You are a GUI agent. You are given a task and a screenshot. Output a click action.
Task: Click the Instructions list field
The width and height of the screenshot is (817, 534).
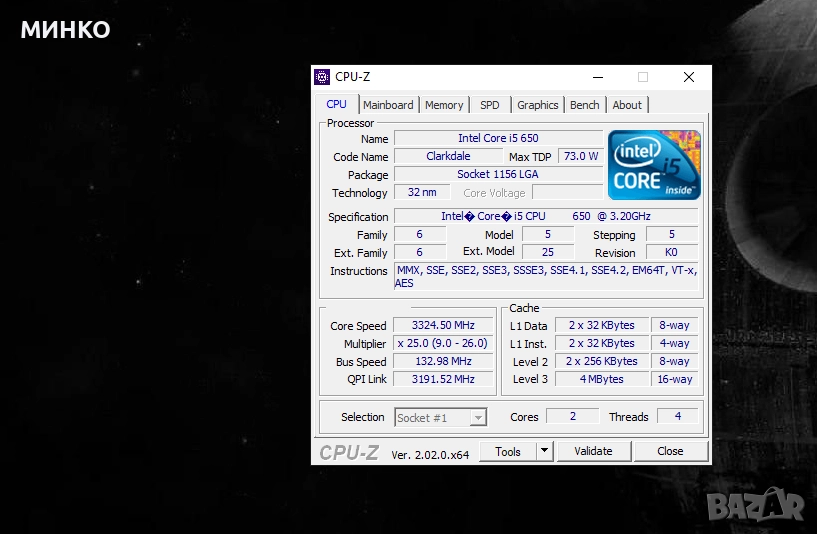545,277
